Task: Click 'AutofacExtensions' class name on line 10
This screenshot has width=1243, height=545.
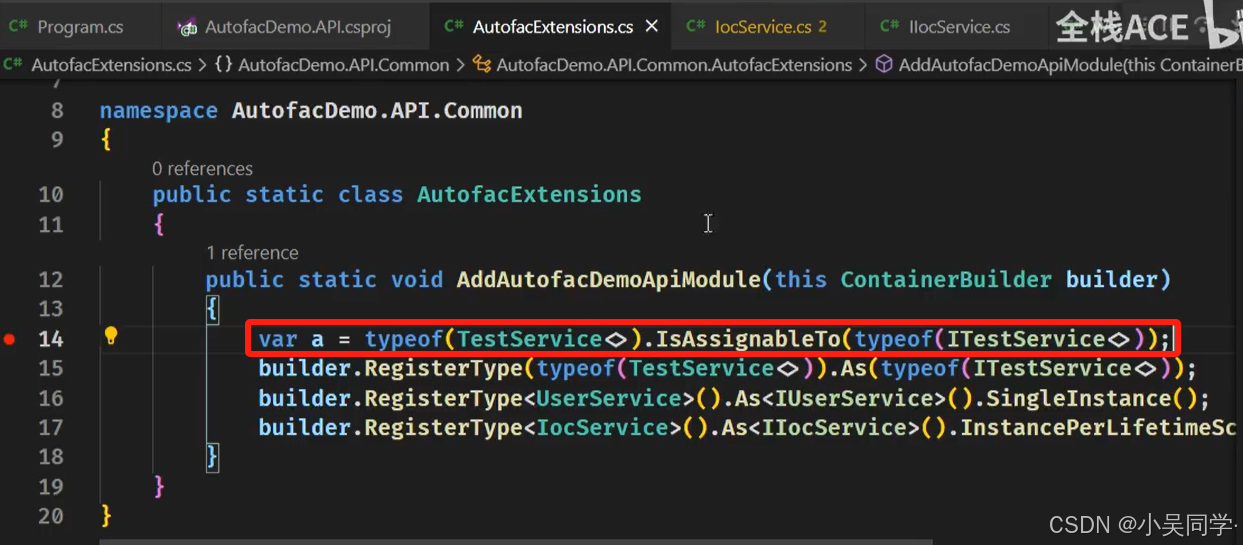Action: (x=529, y=194)
